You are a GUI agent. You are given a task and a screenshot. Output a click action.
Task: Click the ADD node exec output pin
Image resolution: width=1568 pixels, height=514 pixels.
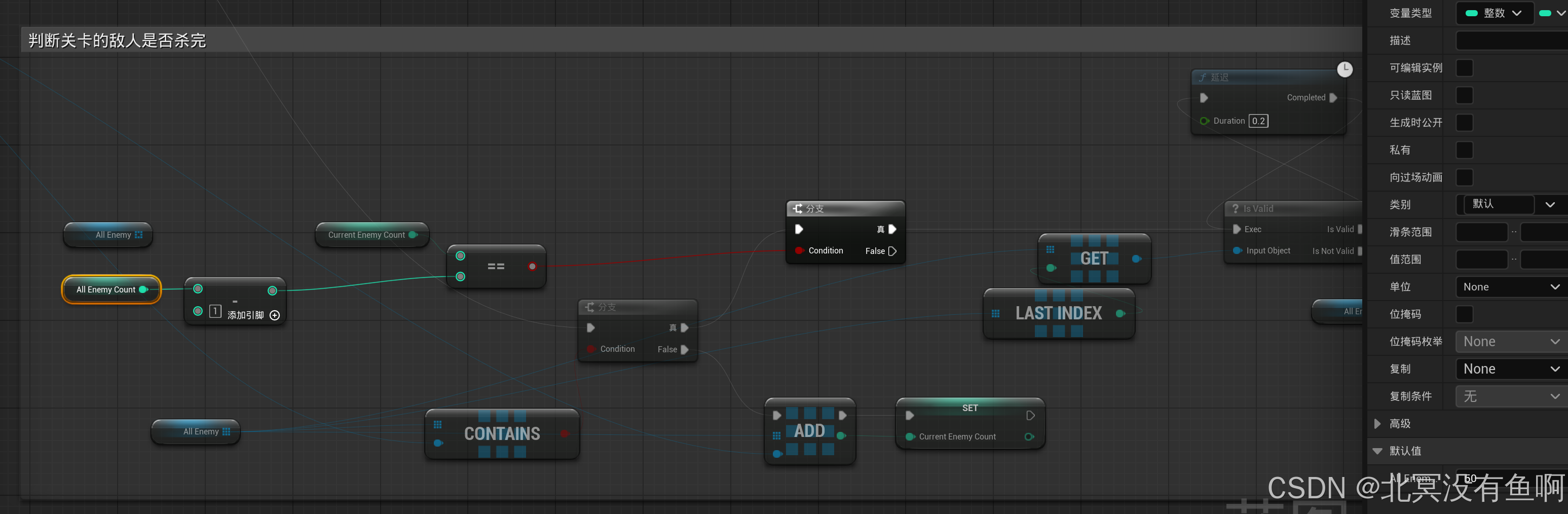842,415
